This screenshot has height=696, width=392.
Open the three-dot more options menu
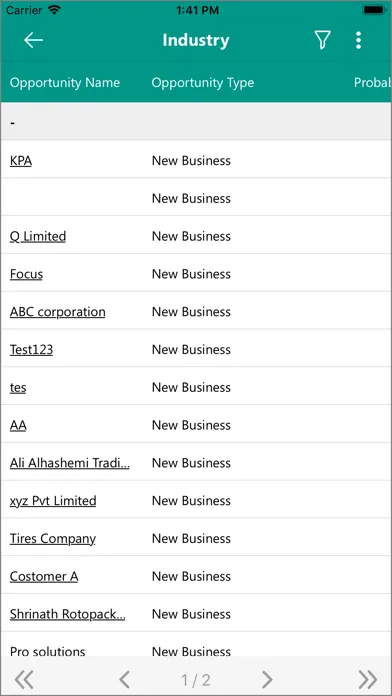[x=358, y=40]
